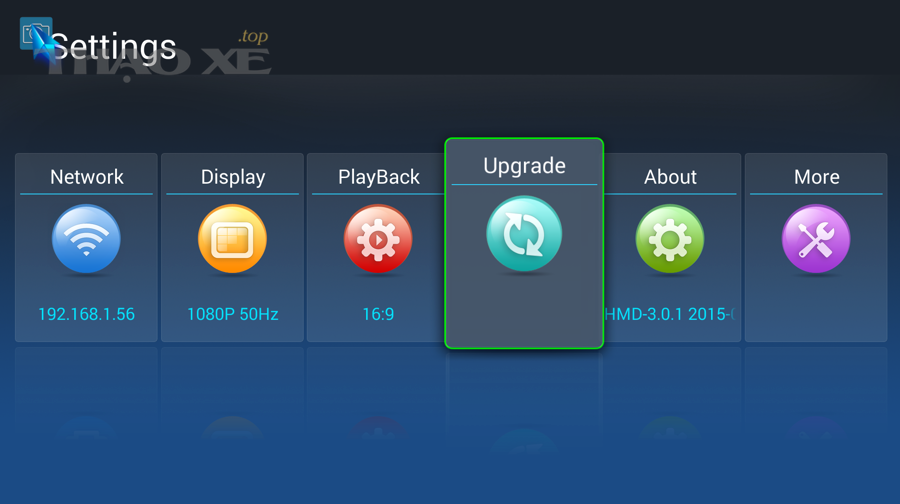
Task: Select the red PlayBack gear icon
Action: [378, 239]
